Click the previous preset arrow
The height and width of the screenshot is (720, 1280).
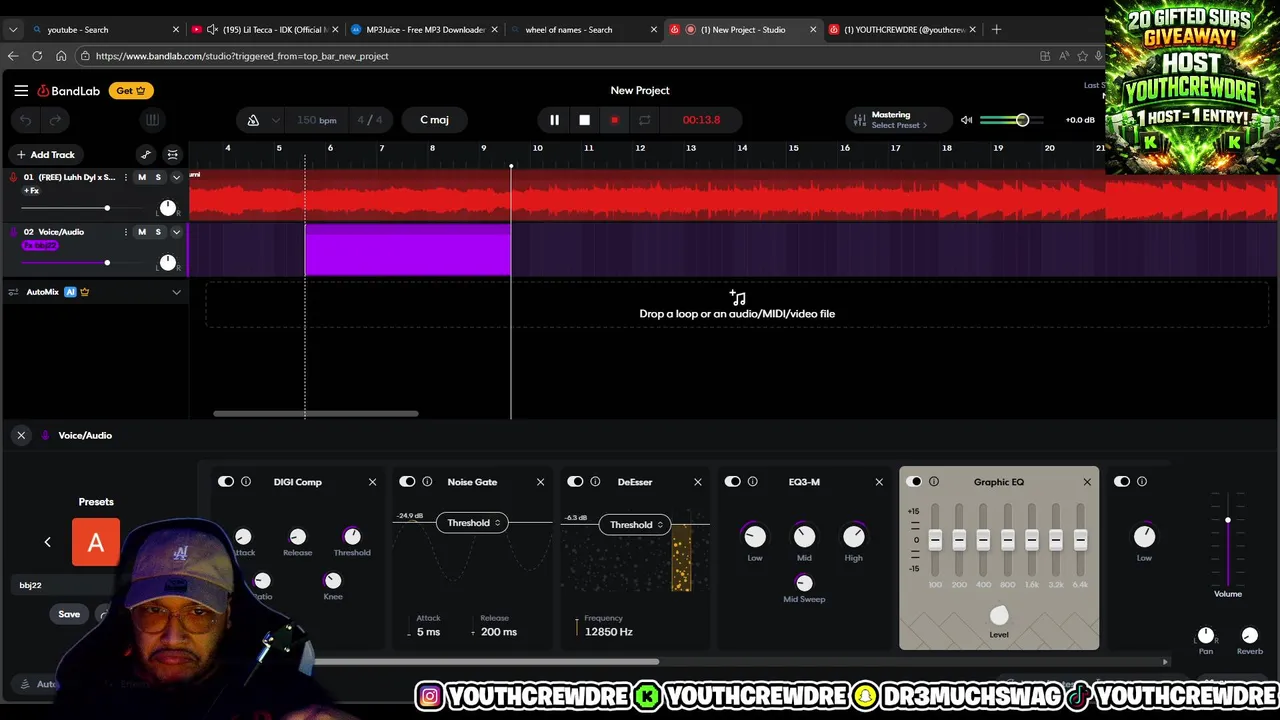click(47, 542)
